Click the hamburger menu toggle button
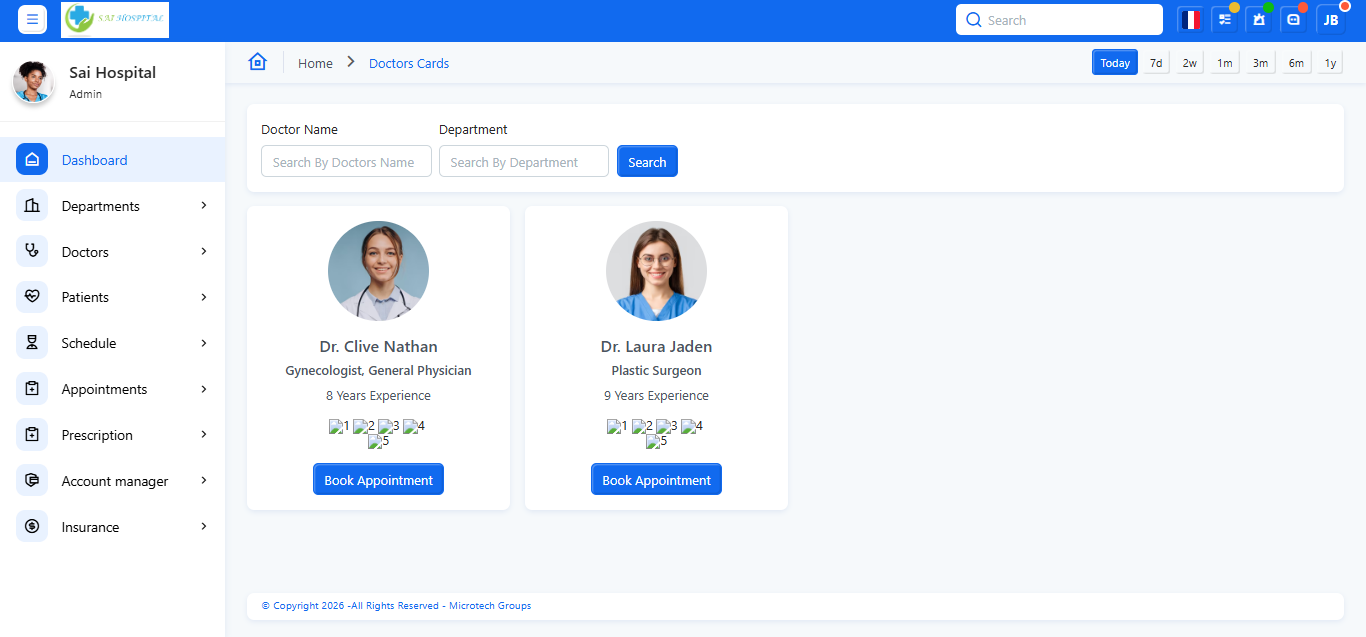Screen dimensions: 1366x637 [x=32, y=20]
